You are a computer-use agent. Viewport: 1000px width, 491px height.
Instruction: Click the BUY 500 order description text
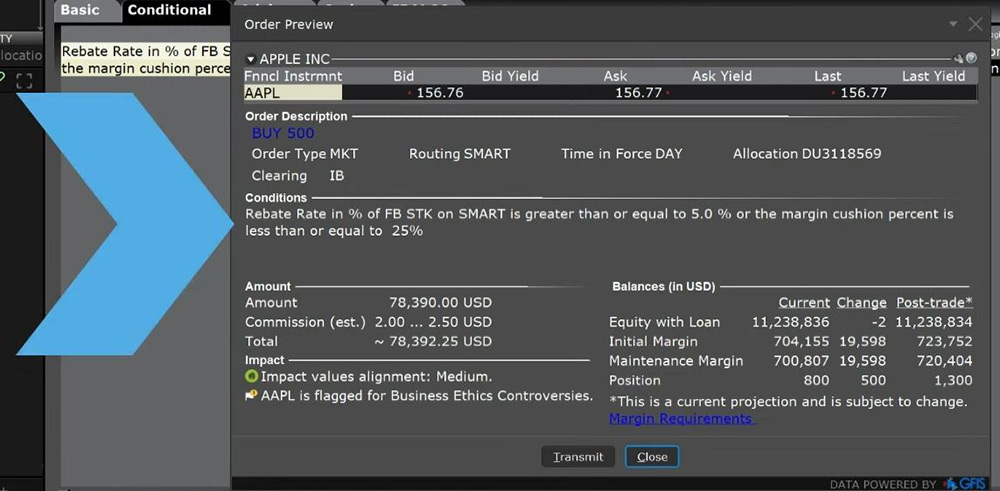tap(283, 133)
